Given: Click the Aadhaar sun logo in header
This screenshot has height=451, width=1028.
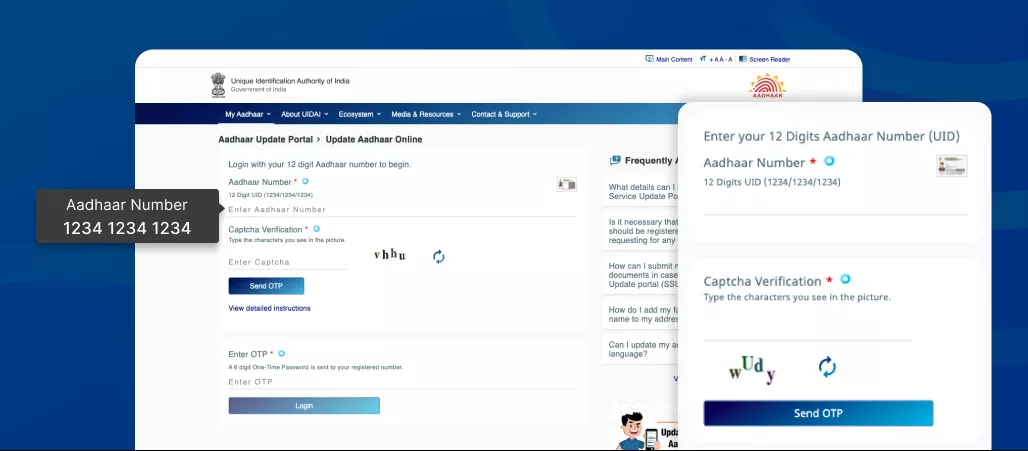Looking at the screenshot, I should coord(768,87).
